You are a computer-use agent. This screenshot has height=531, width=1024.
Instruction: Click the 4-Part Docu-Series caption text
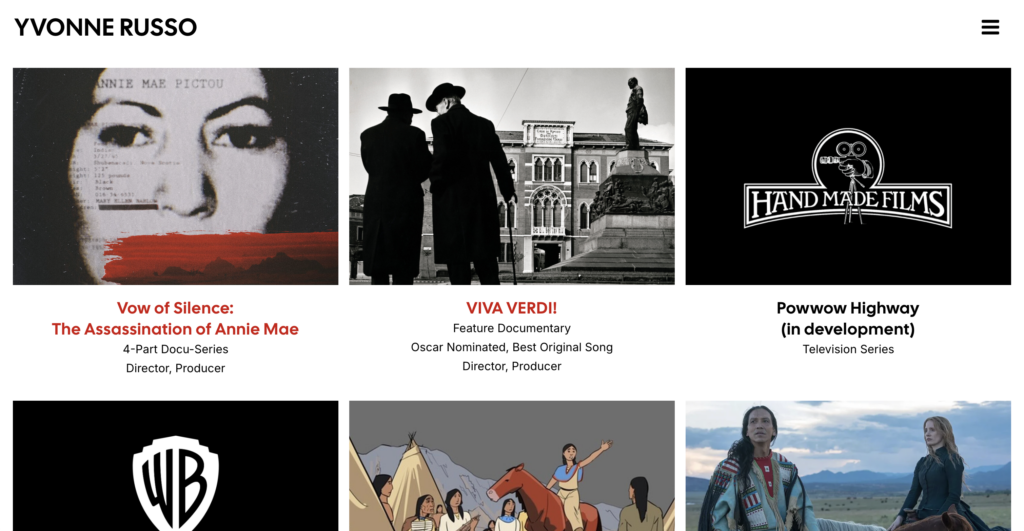pyautogui.click(x=176, y=349)
